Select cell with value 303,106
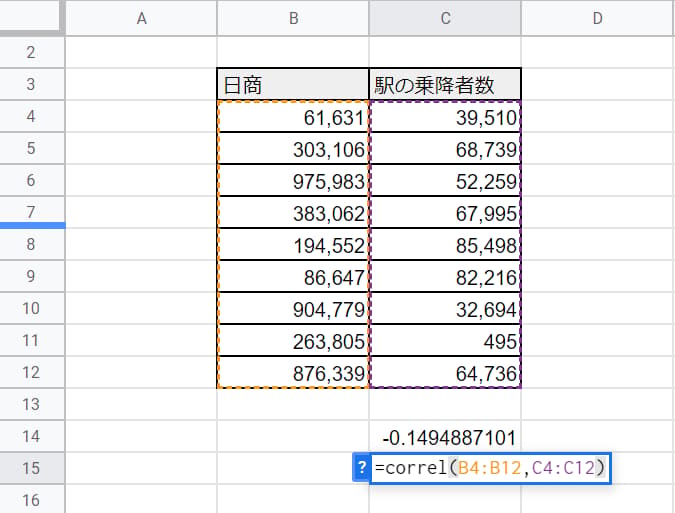 click(x=293, y=148)
